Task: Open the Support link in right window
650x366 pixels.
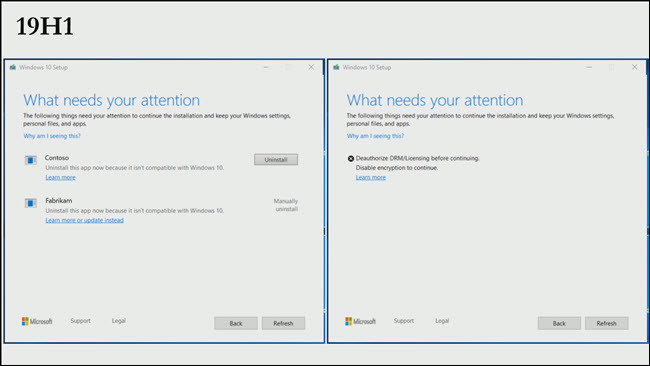Action: [404, 321]
